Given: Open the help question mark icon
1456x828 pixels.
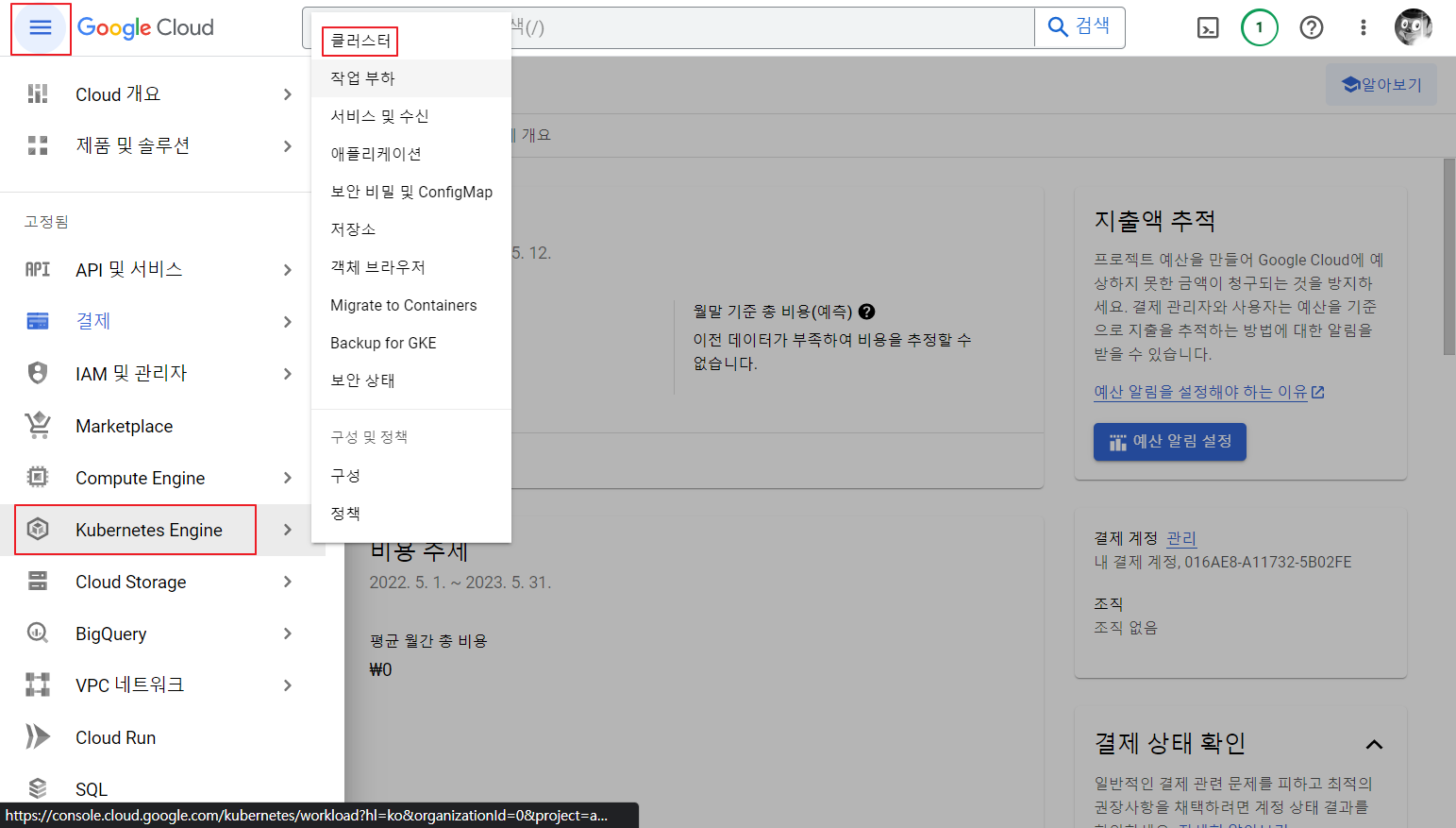Looking at the screenshot, I should pos(1312,27).
